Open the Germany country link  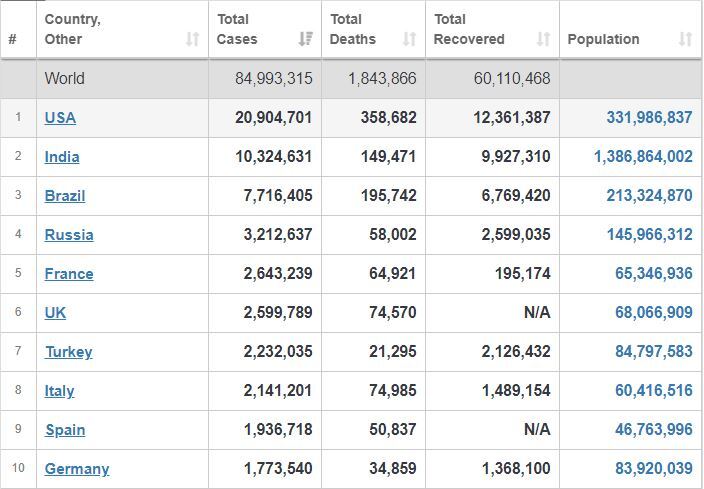pos(77,469)
